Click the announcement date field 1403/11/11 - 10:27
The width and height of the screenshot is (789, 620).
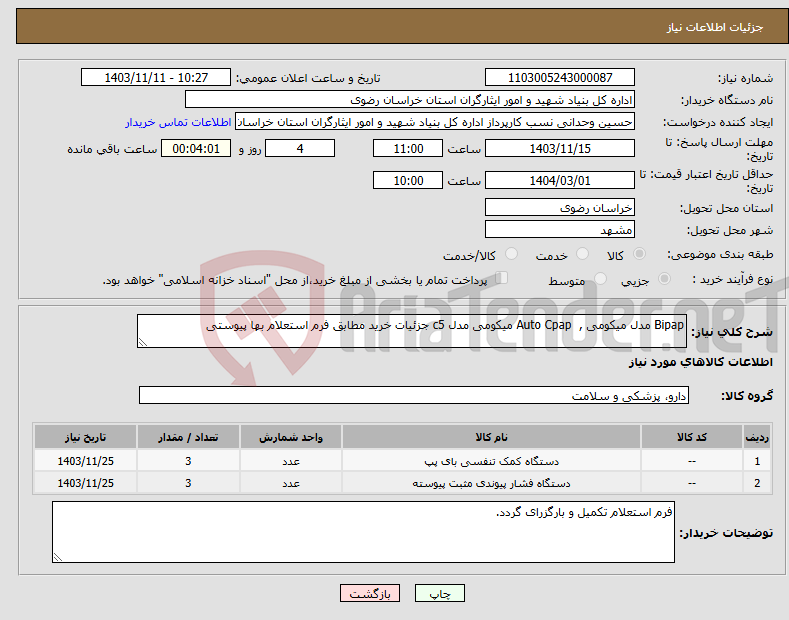pyautogui.click(x=156, y=78)
